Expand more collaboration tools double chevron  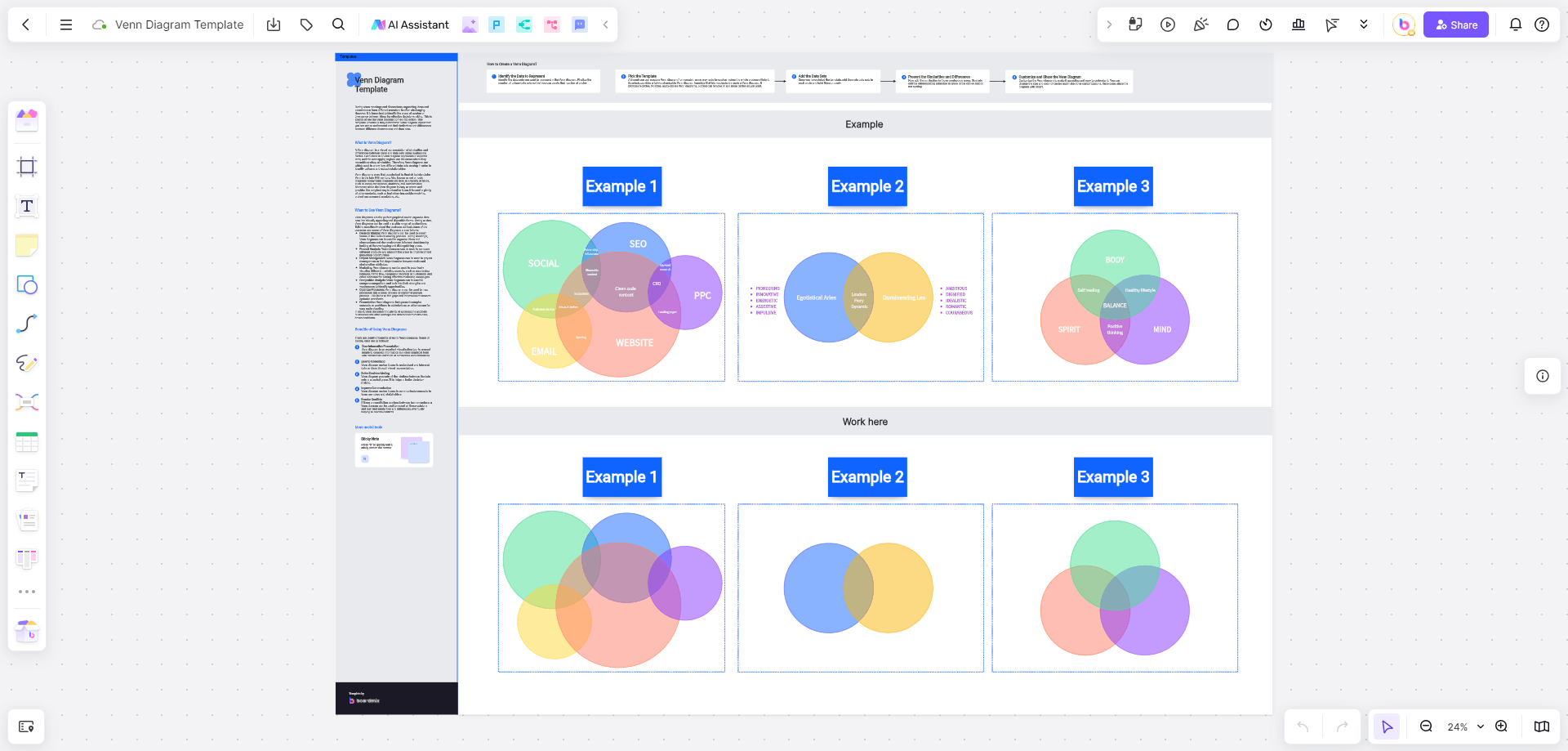1364,25
